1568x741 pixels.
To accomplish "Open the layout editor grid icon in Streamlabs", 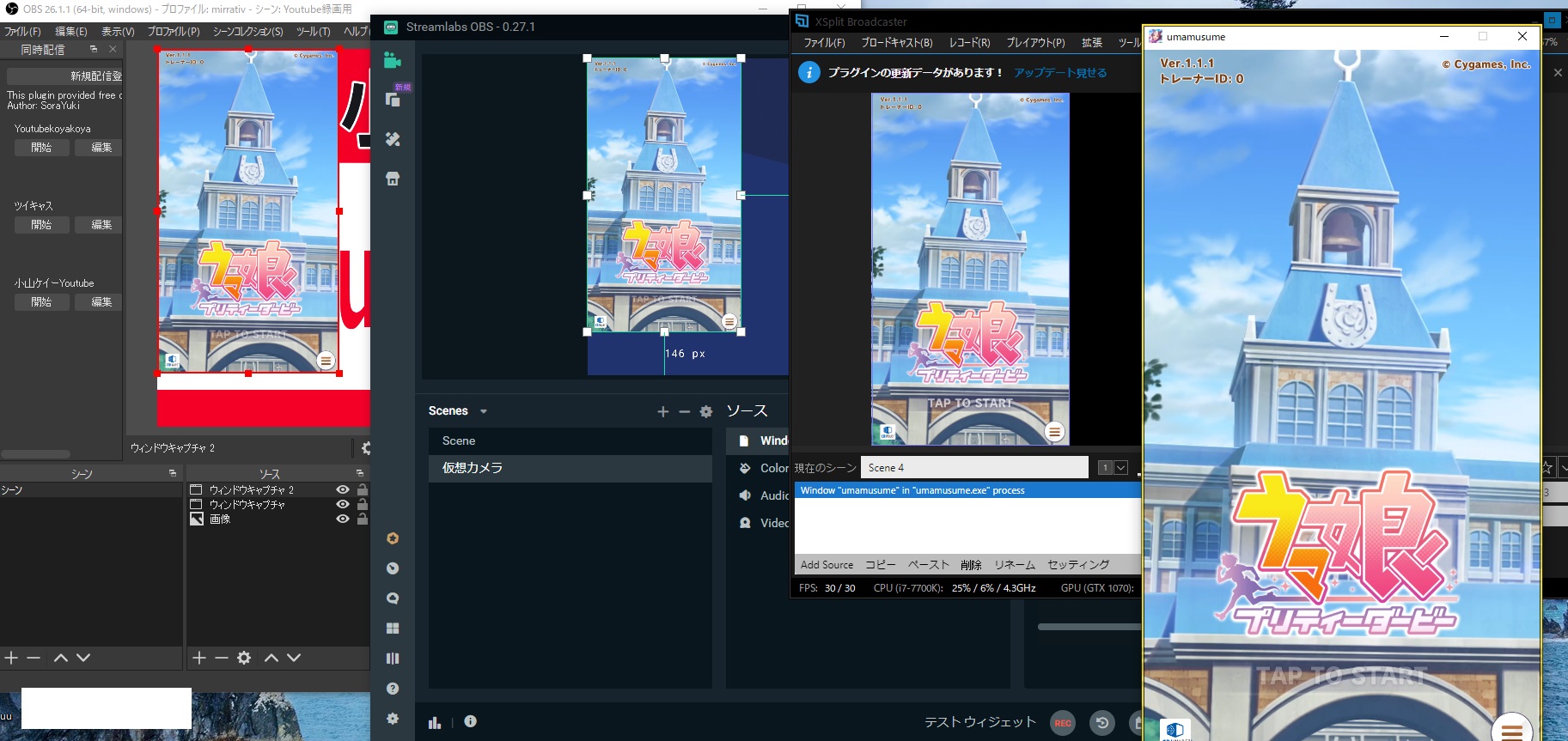I will 393,629.
